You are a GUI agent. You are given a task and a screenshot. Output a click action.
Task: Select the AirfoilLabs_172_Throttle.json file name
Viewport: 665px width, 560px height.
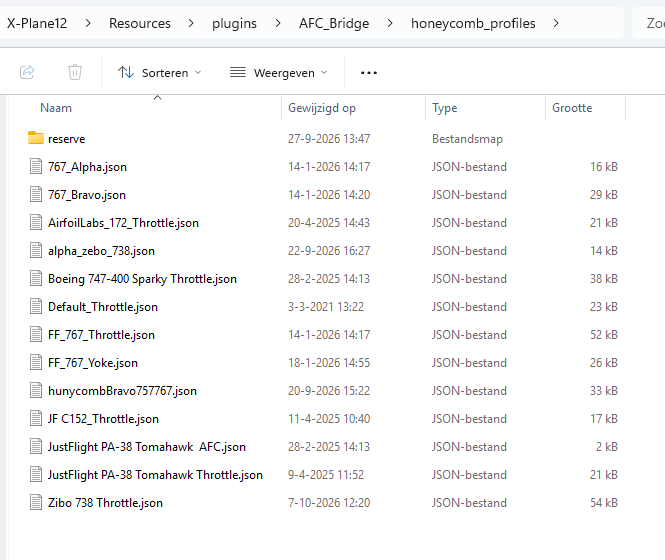pyautogui.click(x=123, y=223)
